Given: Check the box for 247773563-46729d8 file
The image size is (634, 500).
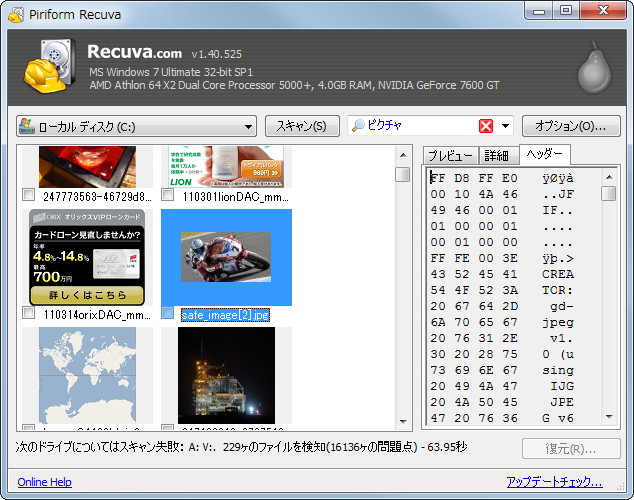Looking at the screenshot, I should pyautogui.click(x=28, y=195).
